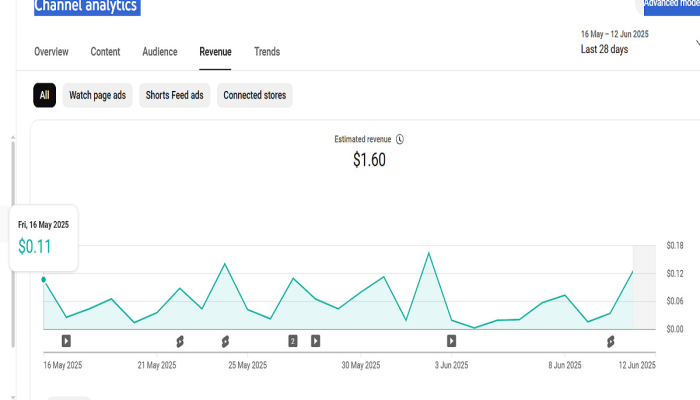Filter revenue by Connected stores
This screenshot has width=700, height=400.
(254, 95)
